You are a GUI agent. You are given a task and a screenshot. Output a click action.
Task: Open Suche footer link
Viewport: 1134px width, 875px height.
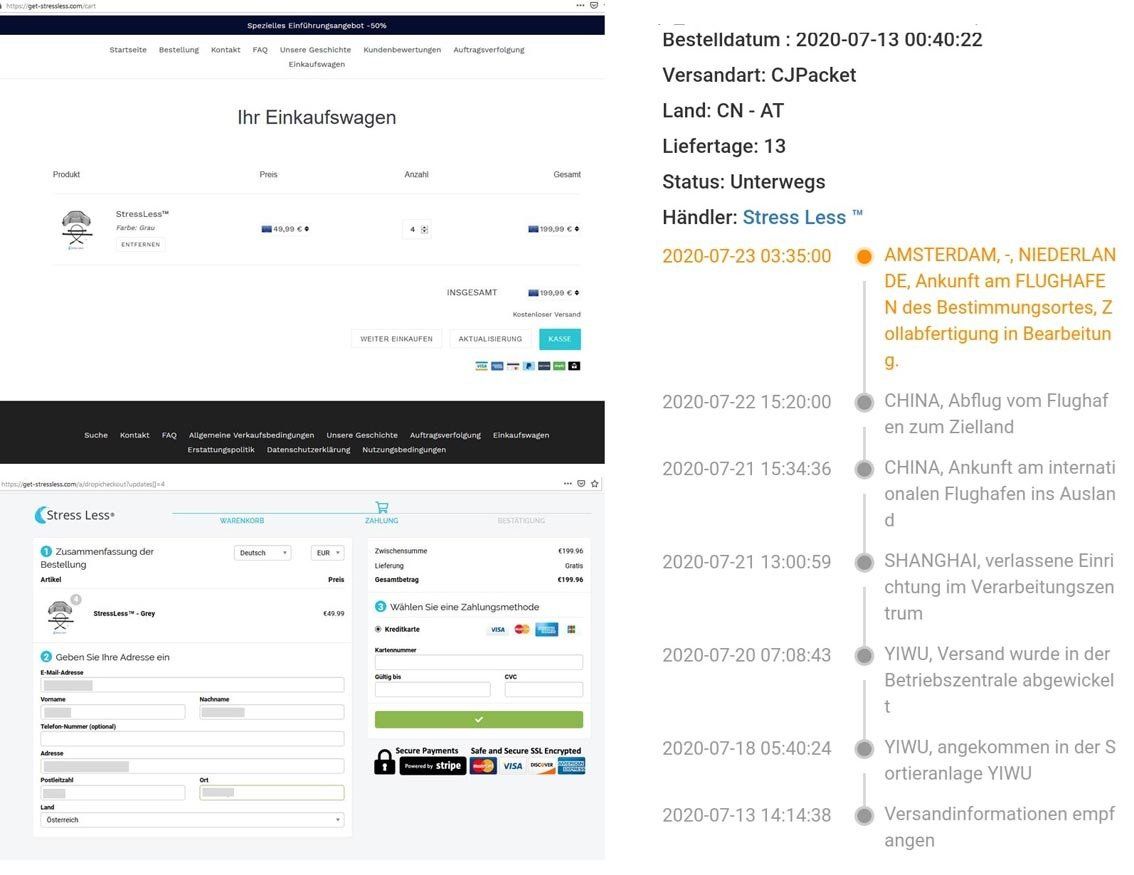(95, 435)
